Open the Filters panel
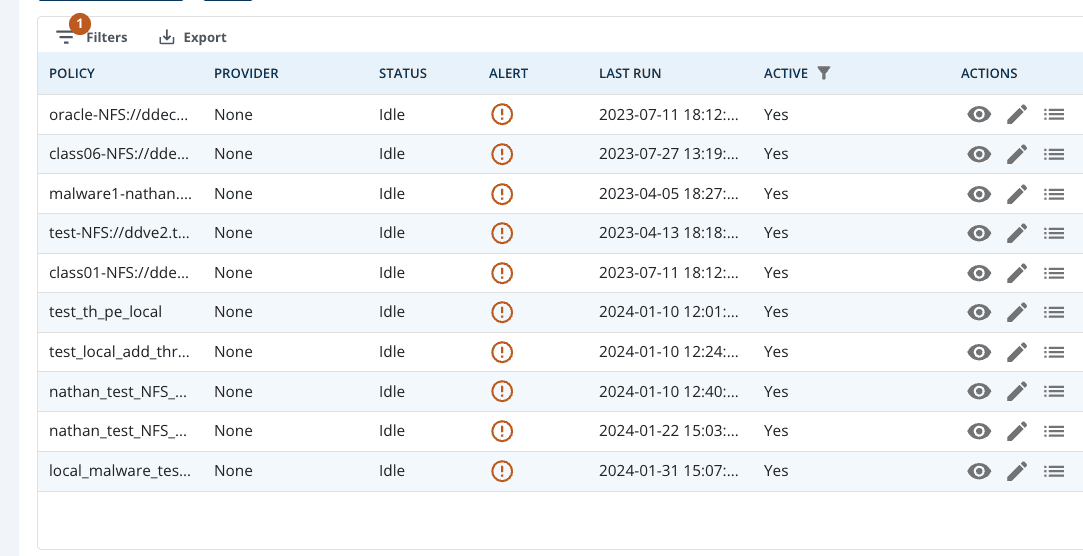 click(92, 37)
